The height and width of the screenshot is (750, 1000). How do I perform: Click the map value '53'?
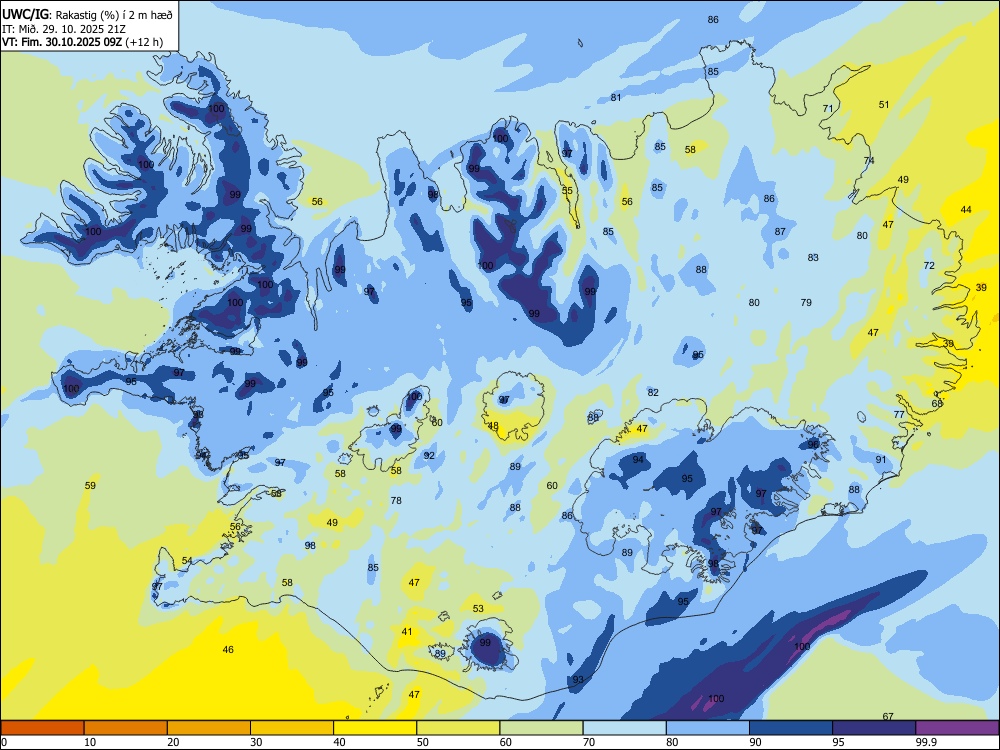(x=478, y=608)
